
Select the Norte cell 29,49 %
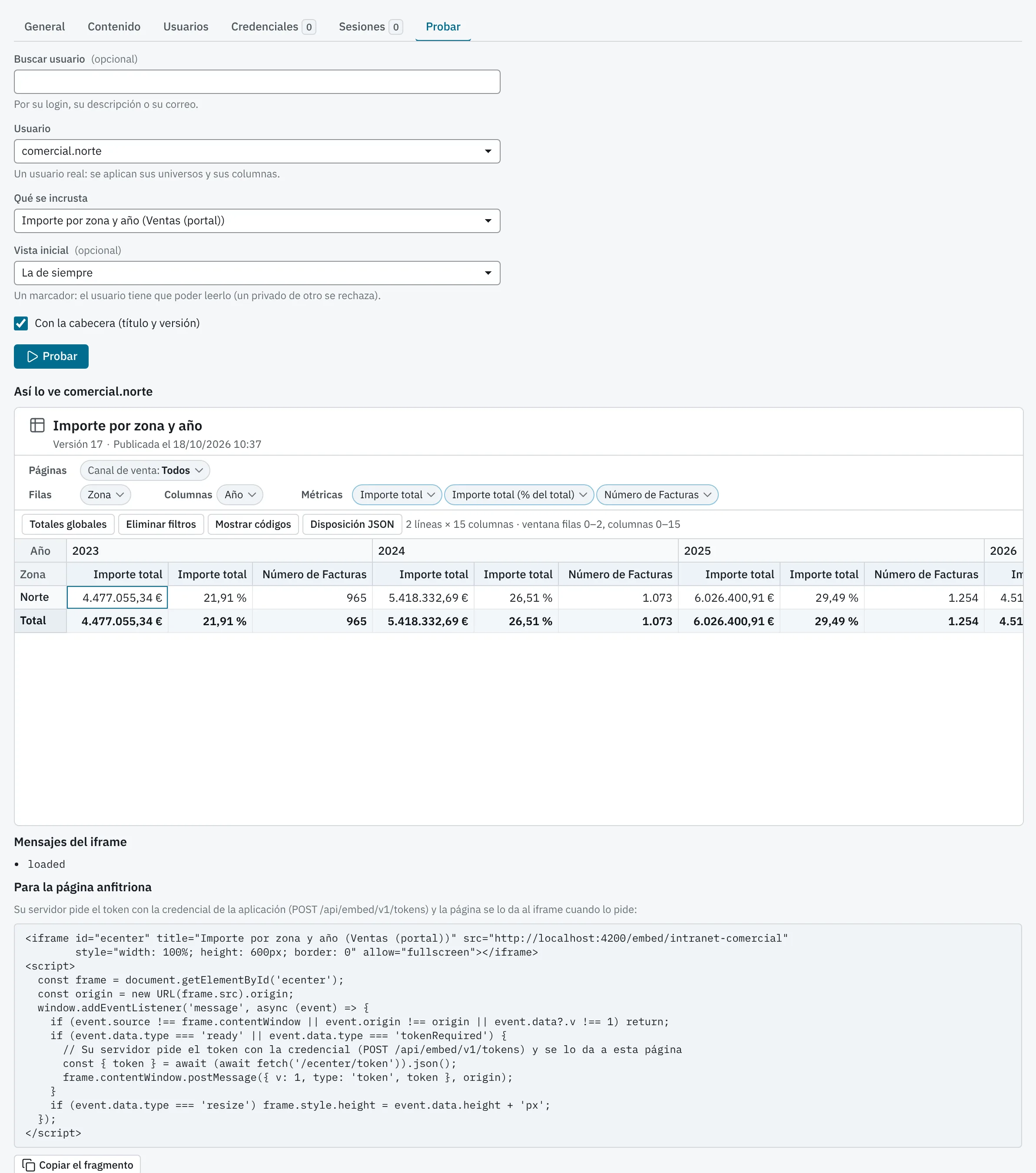coord(823,597)
